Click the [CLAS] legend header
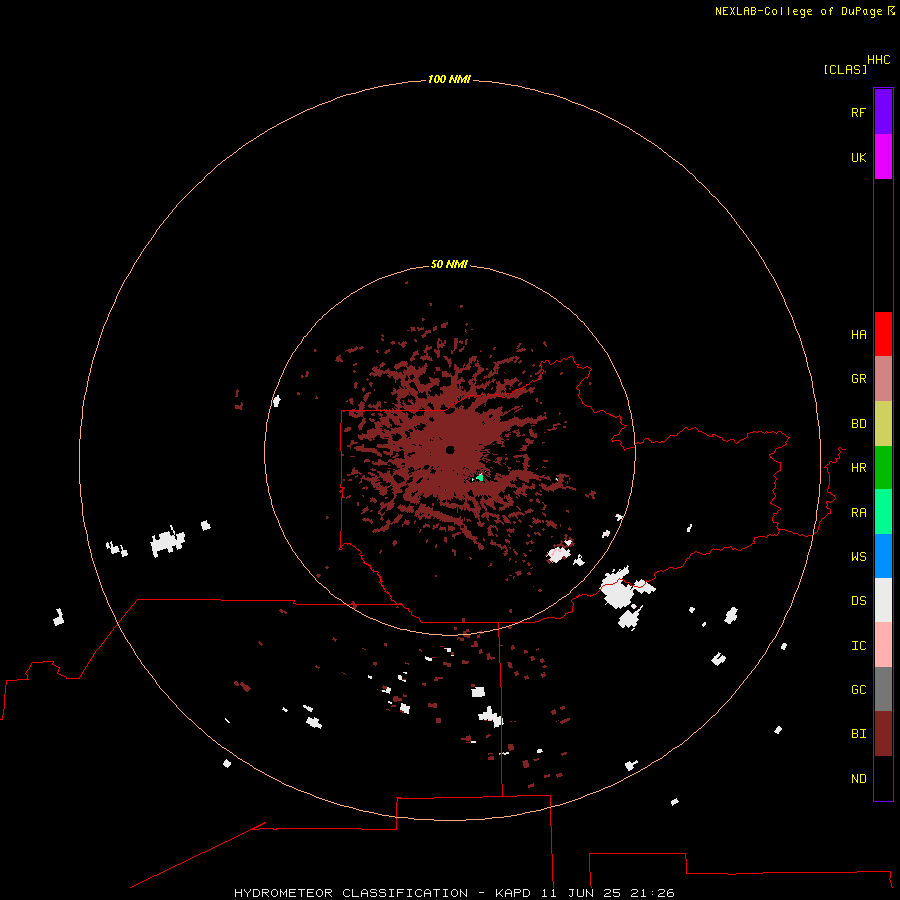This screenshot has height=900, width=900. (845, 69)
